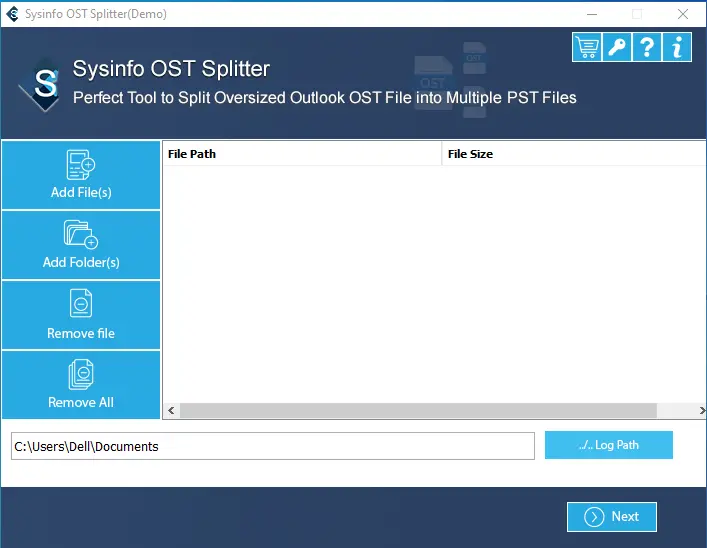
Task: Open the shopping cart purchase icon
Action: pyautogui.click(x=587, y=47)
